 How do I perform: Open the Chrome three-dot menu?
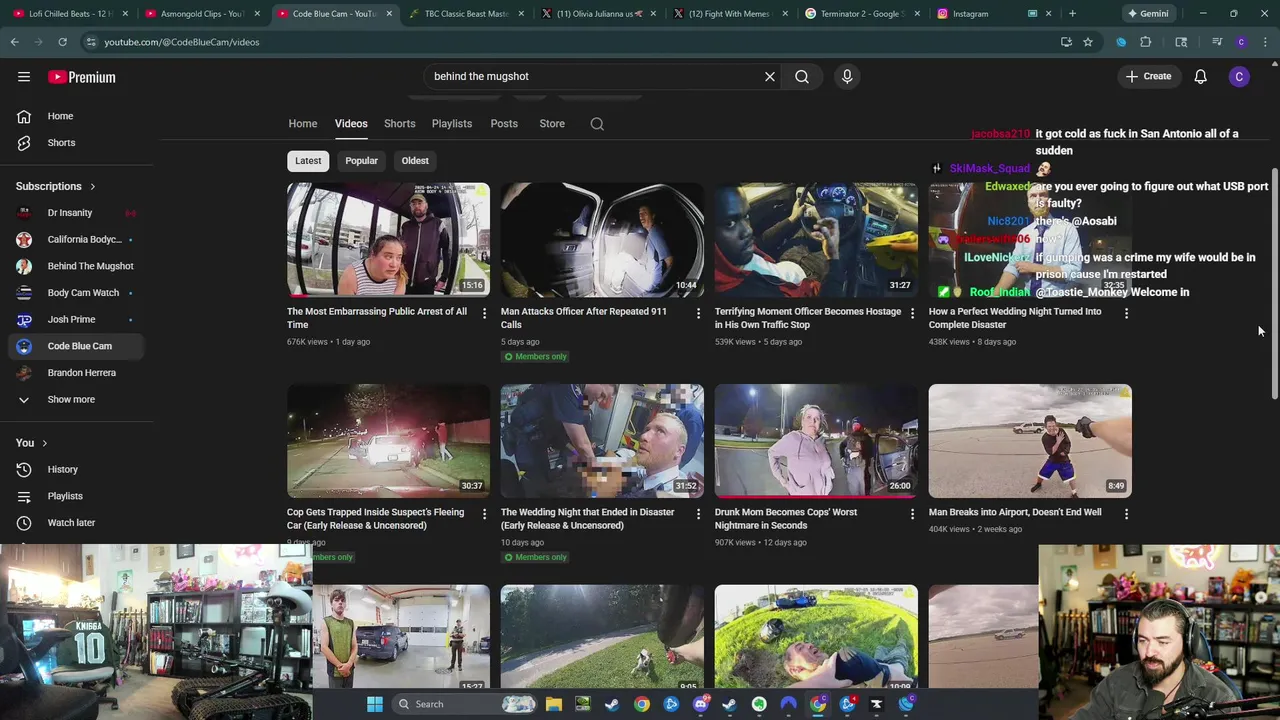pos(1265,42)
